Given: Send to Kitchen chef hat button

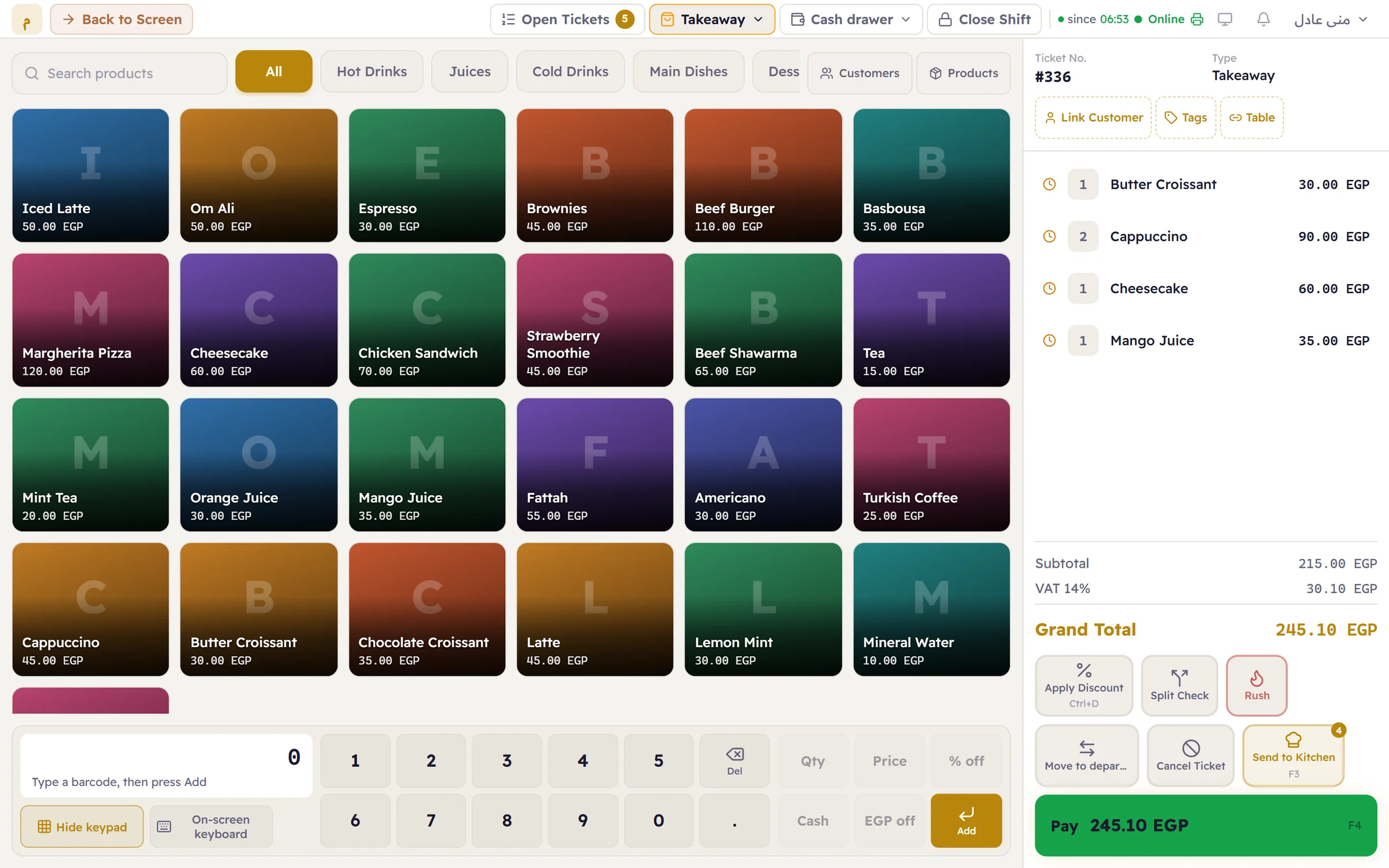Looking at the screenshot, I should (x=1293, y=755).
